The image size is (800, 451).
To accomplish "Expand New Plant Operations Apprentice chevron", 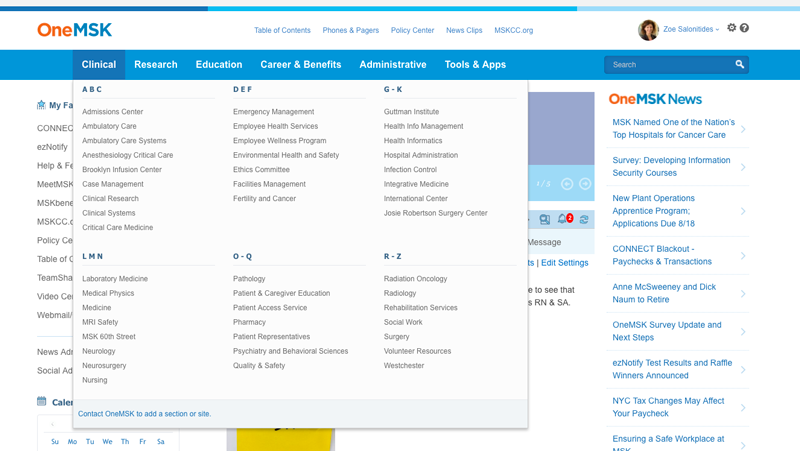I will click(x=743, y=211).
